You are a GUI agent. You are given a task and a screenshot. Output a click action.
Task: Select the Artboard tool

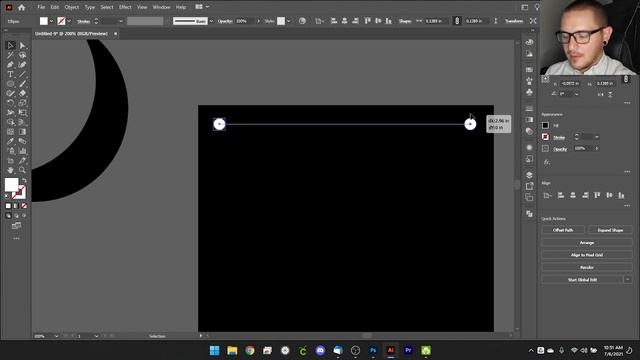(x=11, y=160)
